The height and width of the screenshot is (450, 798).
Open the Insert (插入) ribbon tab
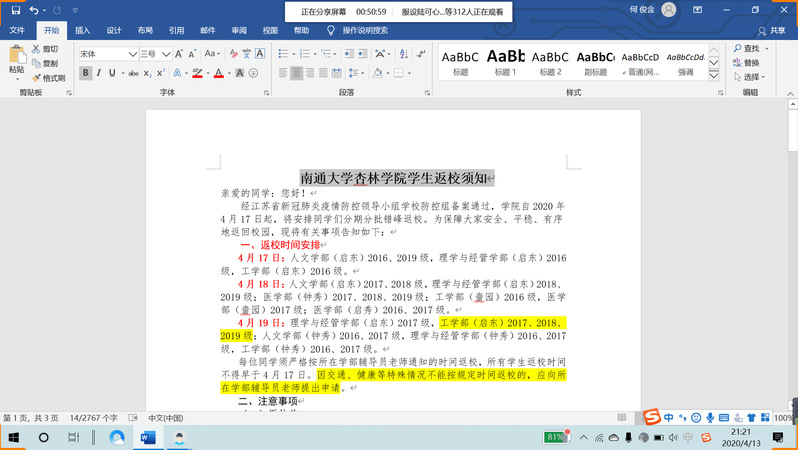tap(82, 30)
